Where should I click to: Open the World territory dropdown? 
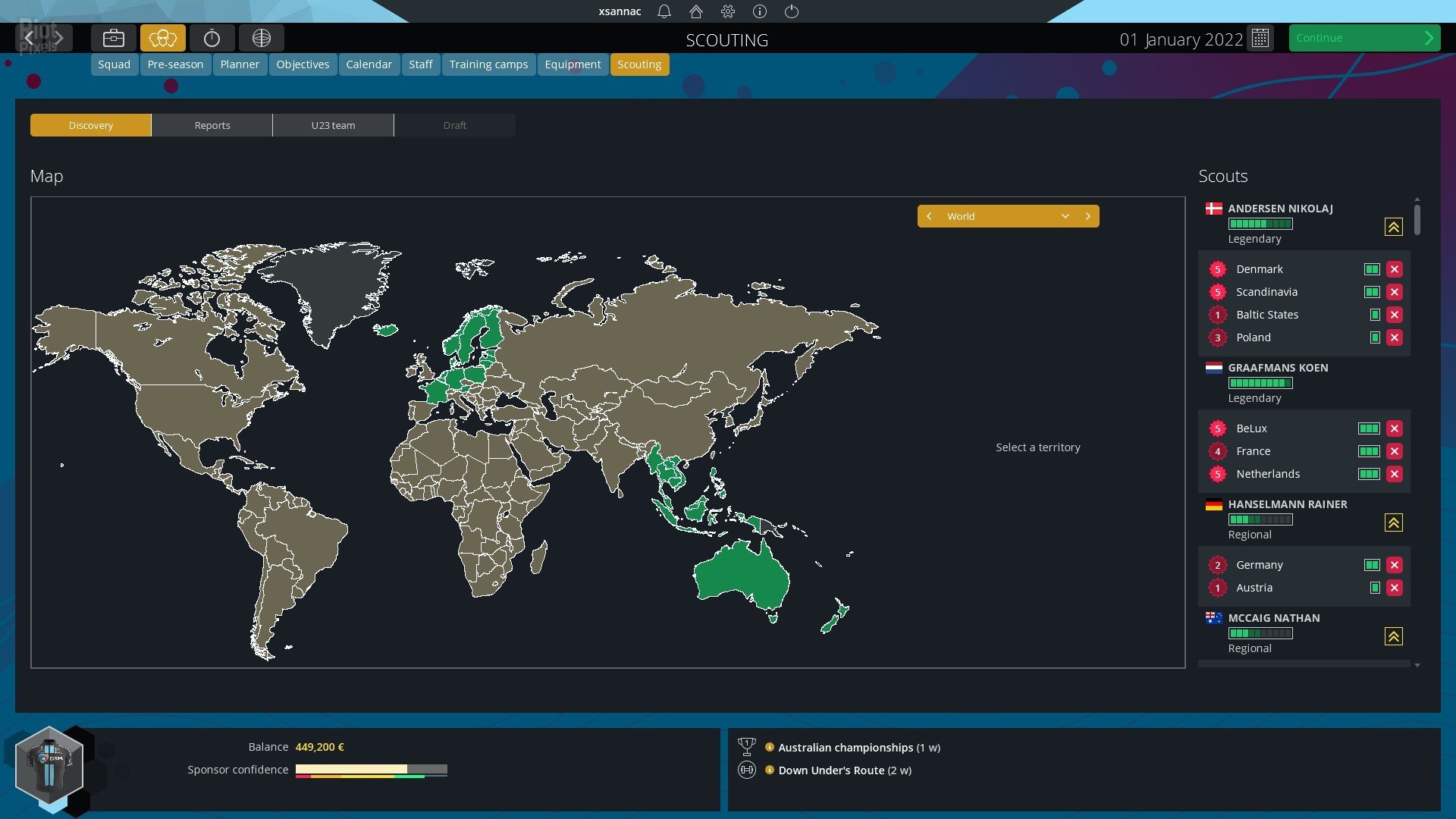tap(1065, 216)
